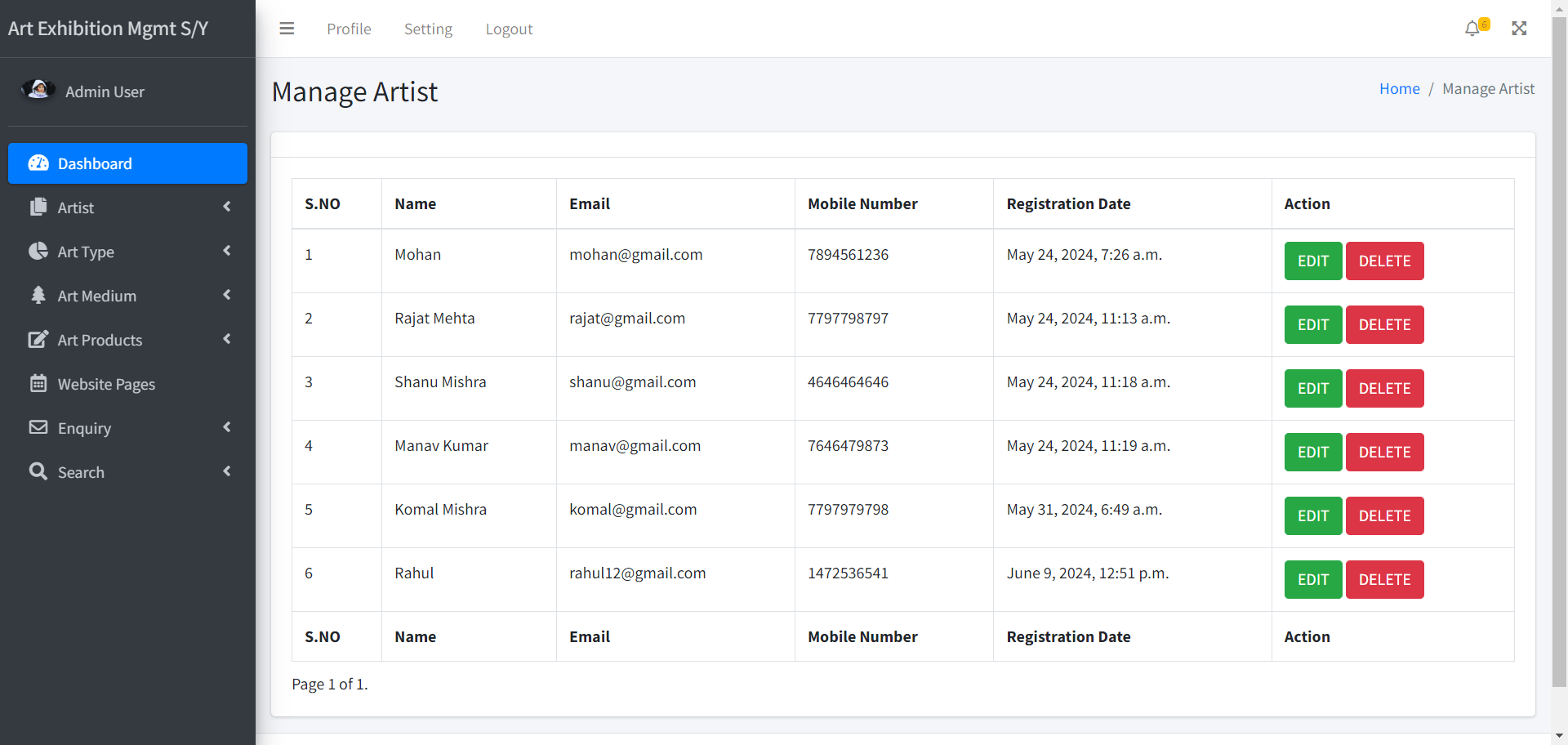Delete the artist Rahul
1568x745 pixels.
pos(1384,579)
